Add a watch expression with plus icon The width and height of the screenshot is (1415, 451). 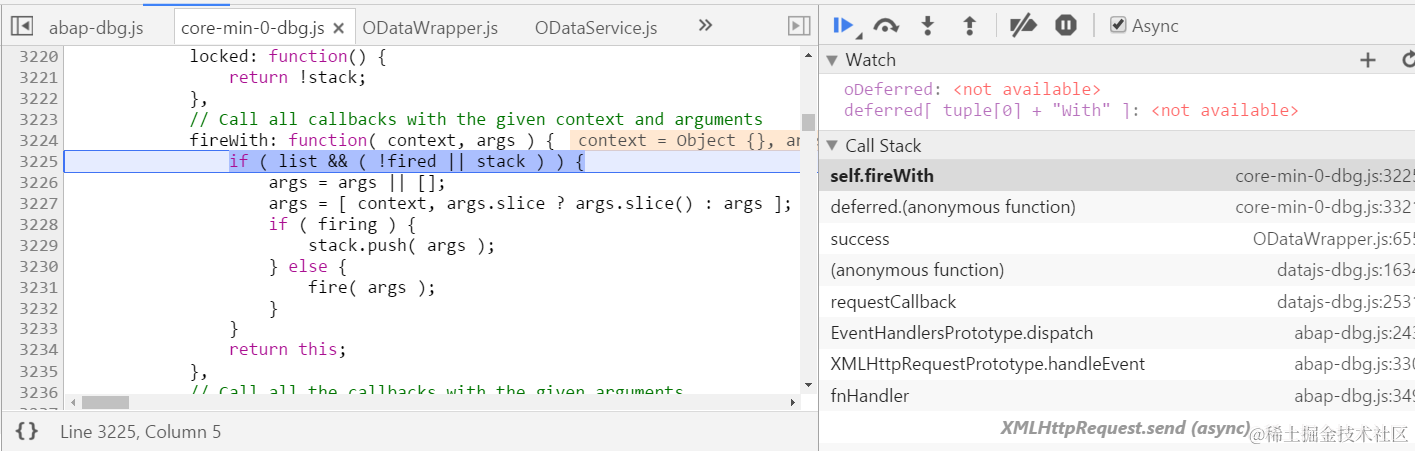[1368, 61]
